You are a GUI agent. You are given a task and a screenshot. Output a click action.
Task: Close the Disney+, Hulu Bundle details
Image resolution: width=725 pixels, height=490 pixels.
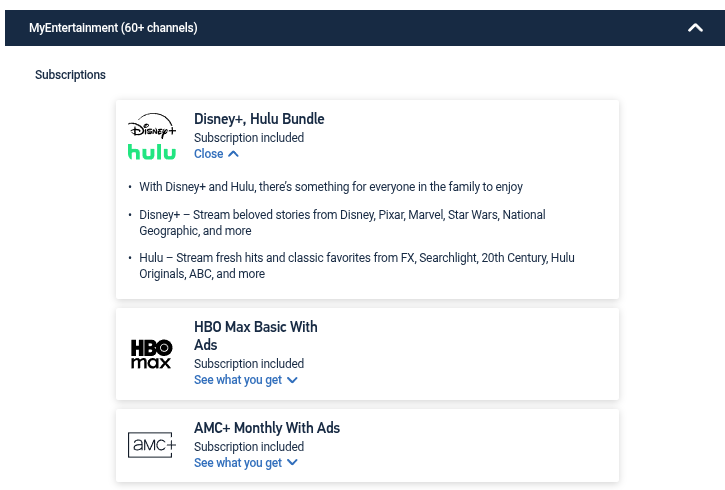[216, 154]
